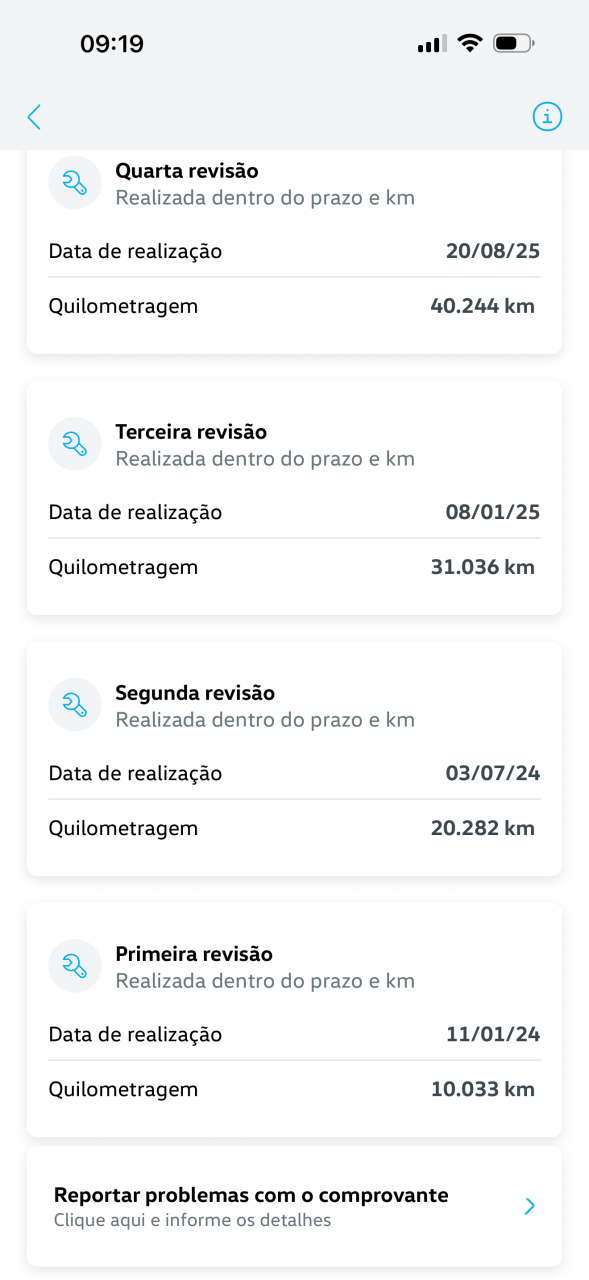This screenshot has width=589, height=1280.
Task: Tap the 11/01/24 completion date
Action: (493, 1035)
